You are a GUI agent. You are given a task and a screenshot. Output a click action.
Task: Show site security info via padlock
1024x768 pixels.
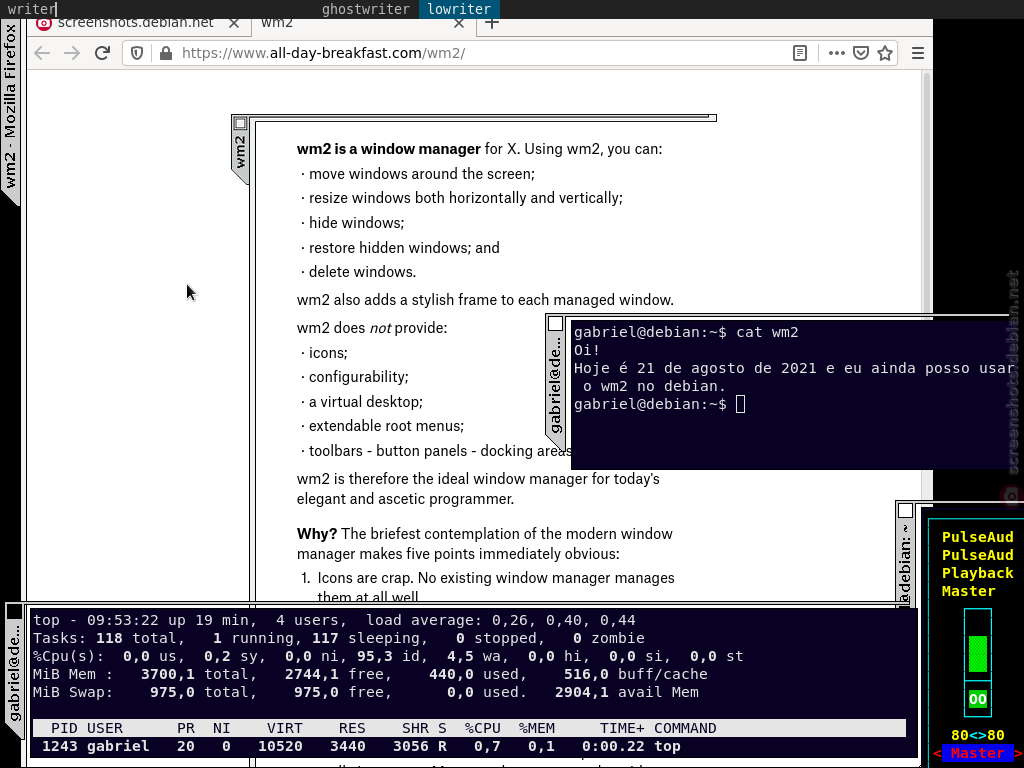(166, 53)
